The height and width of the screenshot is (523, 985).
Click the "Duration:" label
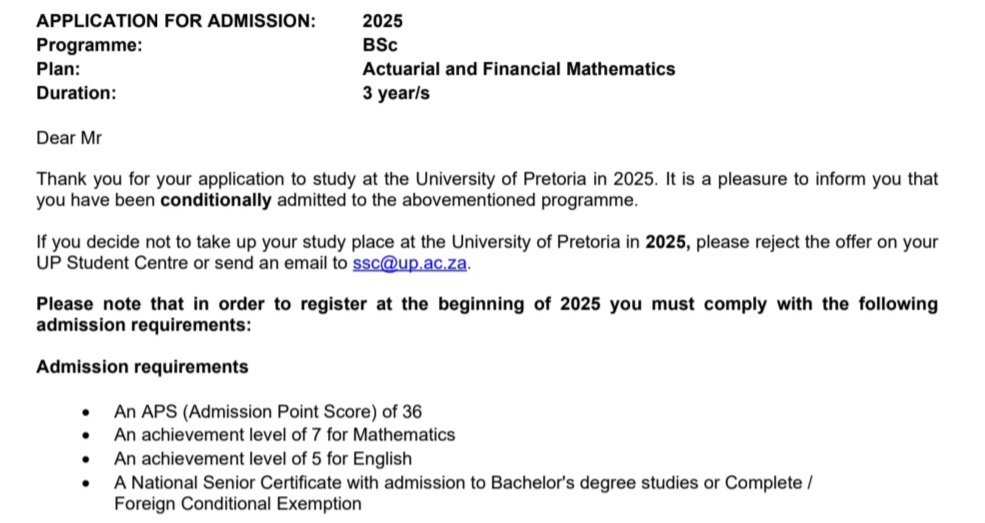[x=76, y=94]
